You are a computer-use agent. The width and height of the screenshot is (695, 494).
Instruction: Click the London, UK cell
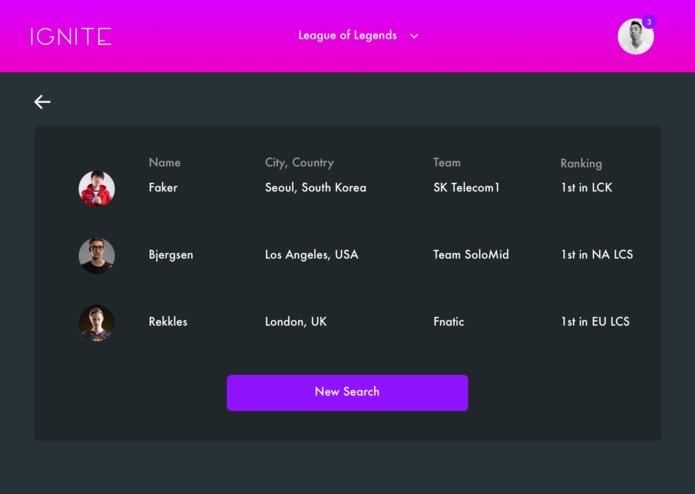(x=296, y=322)
